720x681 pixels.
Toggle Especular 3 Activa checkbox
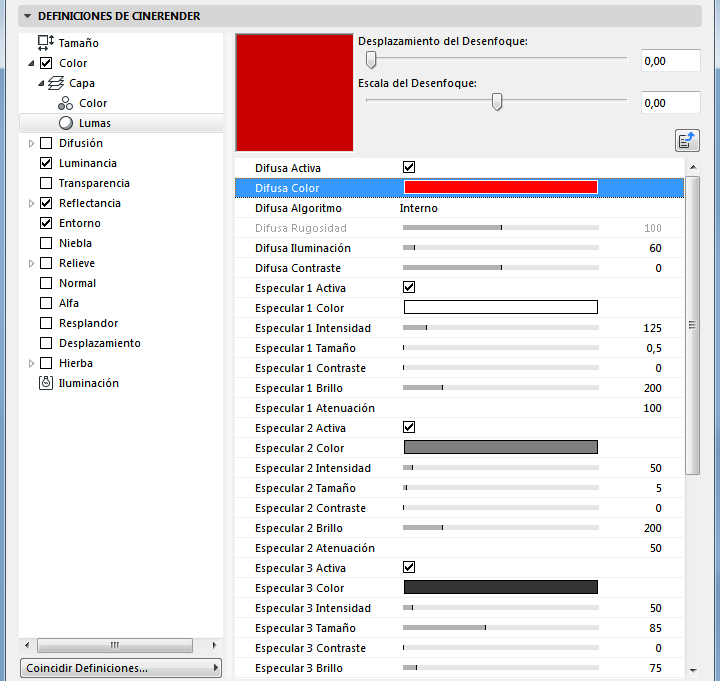pos(409,568)
